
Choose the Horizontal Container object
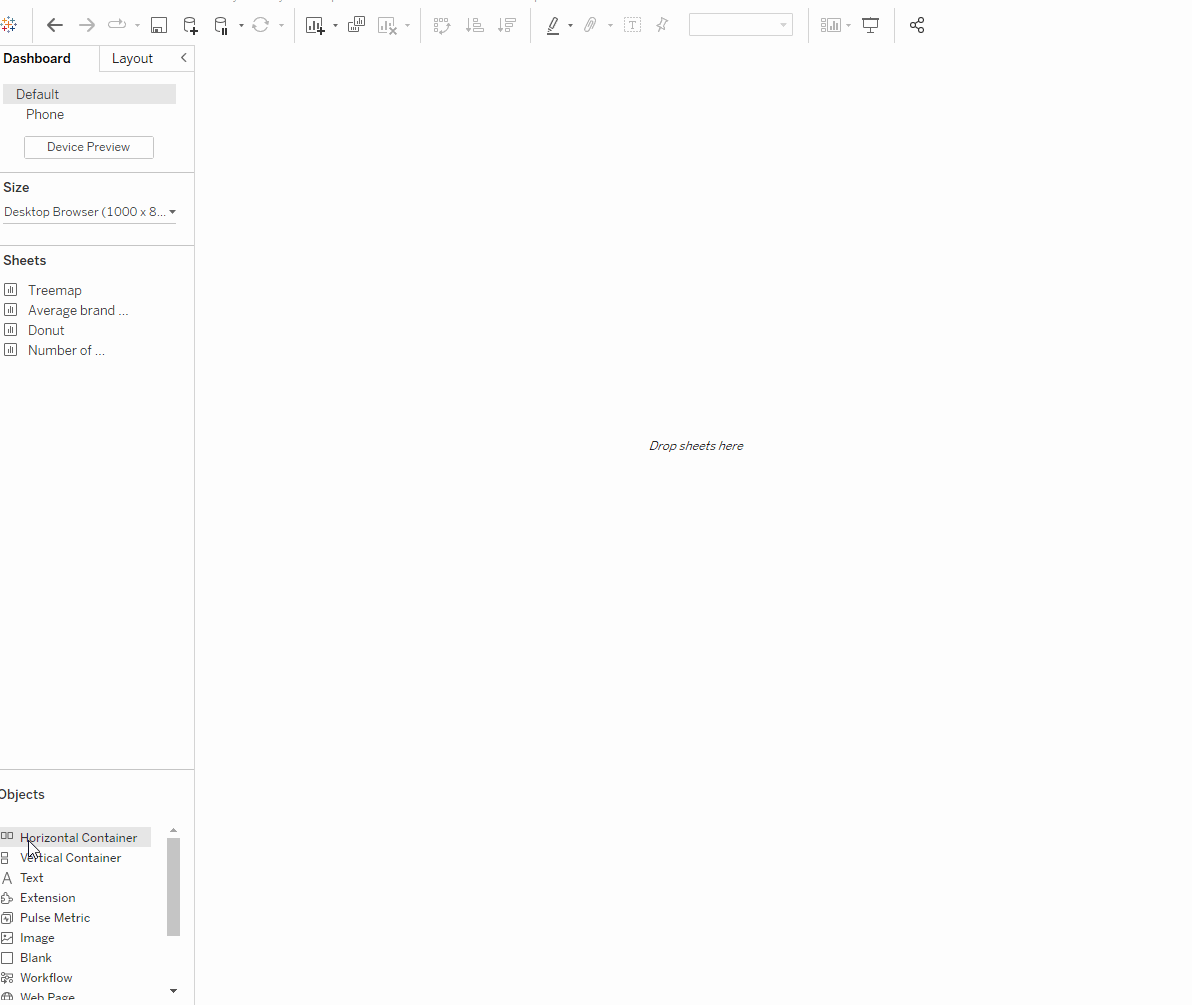click(x=75, y=838)
